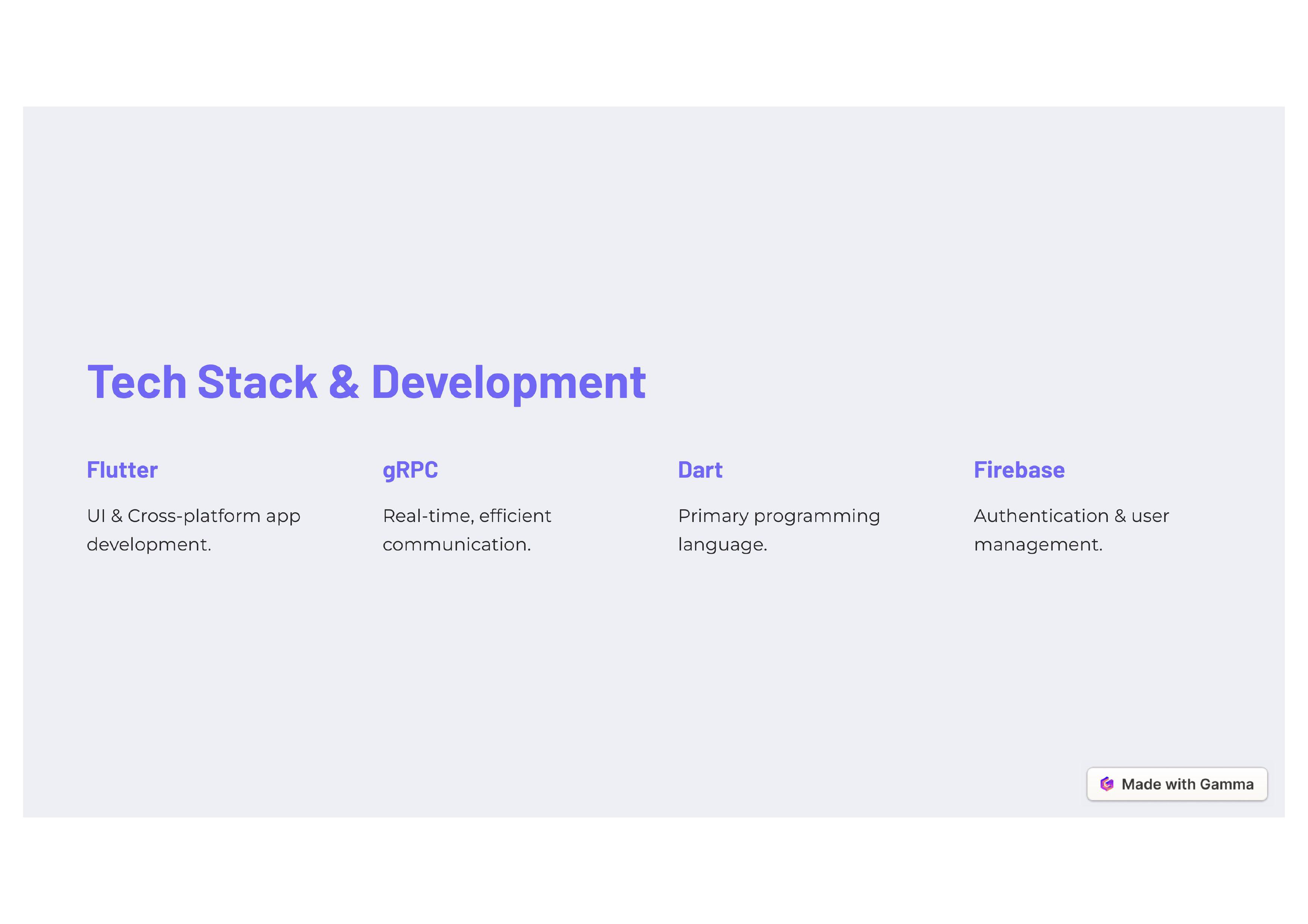Click the Real-time, efficient text line
Image resolution: width=1308 pixels, height=924 pixels.
pyautogui.click(x=467, y=516)
